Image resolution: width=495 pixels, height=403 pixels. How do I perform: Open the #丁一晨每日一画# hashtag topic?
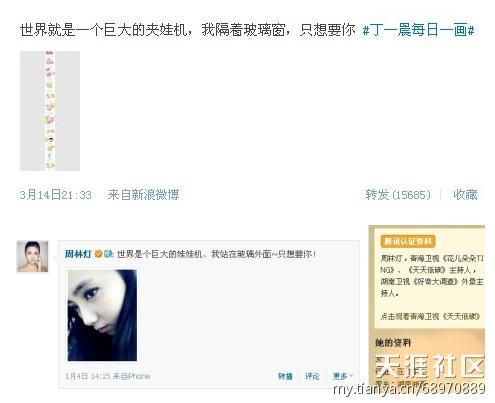pyautogui.click(x=418, y=30)
